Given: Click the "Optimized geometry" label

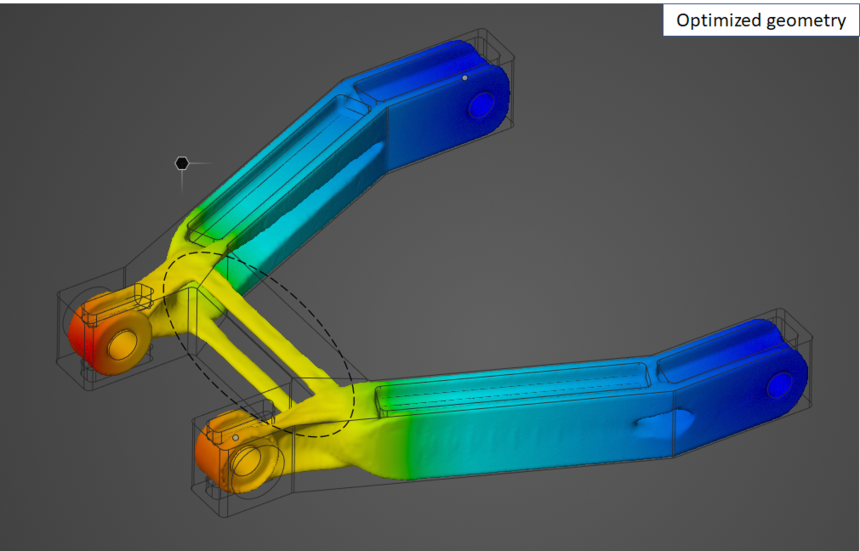Looking at the screenshot, I should 761,20.
